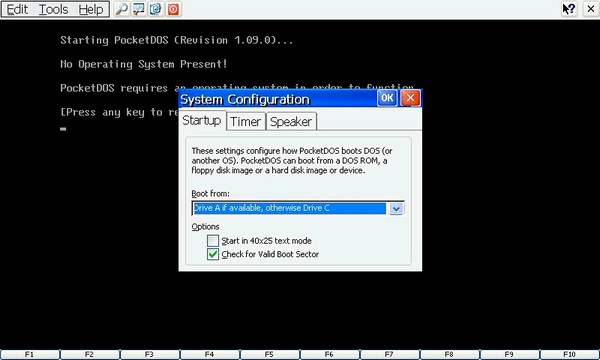Expand the Boot from dropdown arrow

click(396, 209)
